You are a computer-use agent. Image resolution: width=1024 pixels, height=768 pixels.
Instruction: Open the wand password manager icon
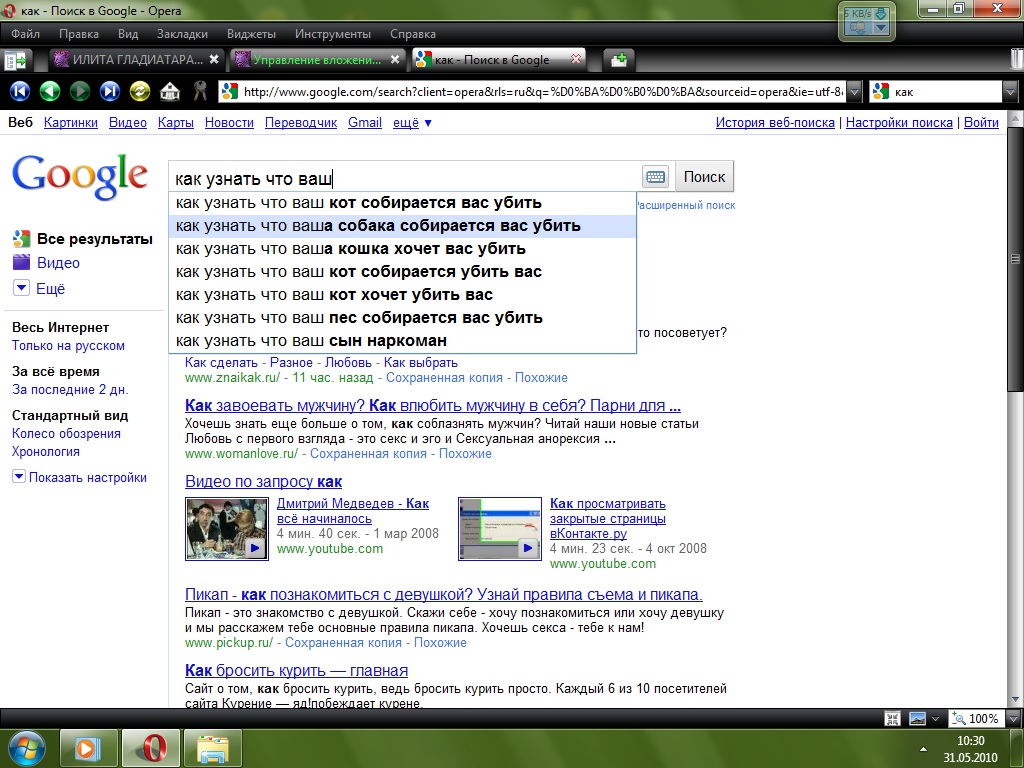[x=200, y=92]
